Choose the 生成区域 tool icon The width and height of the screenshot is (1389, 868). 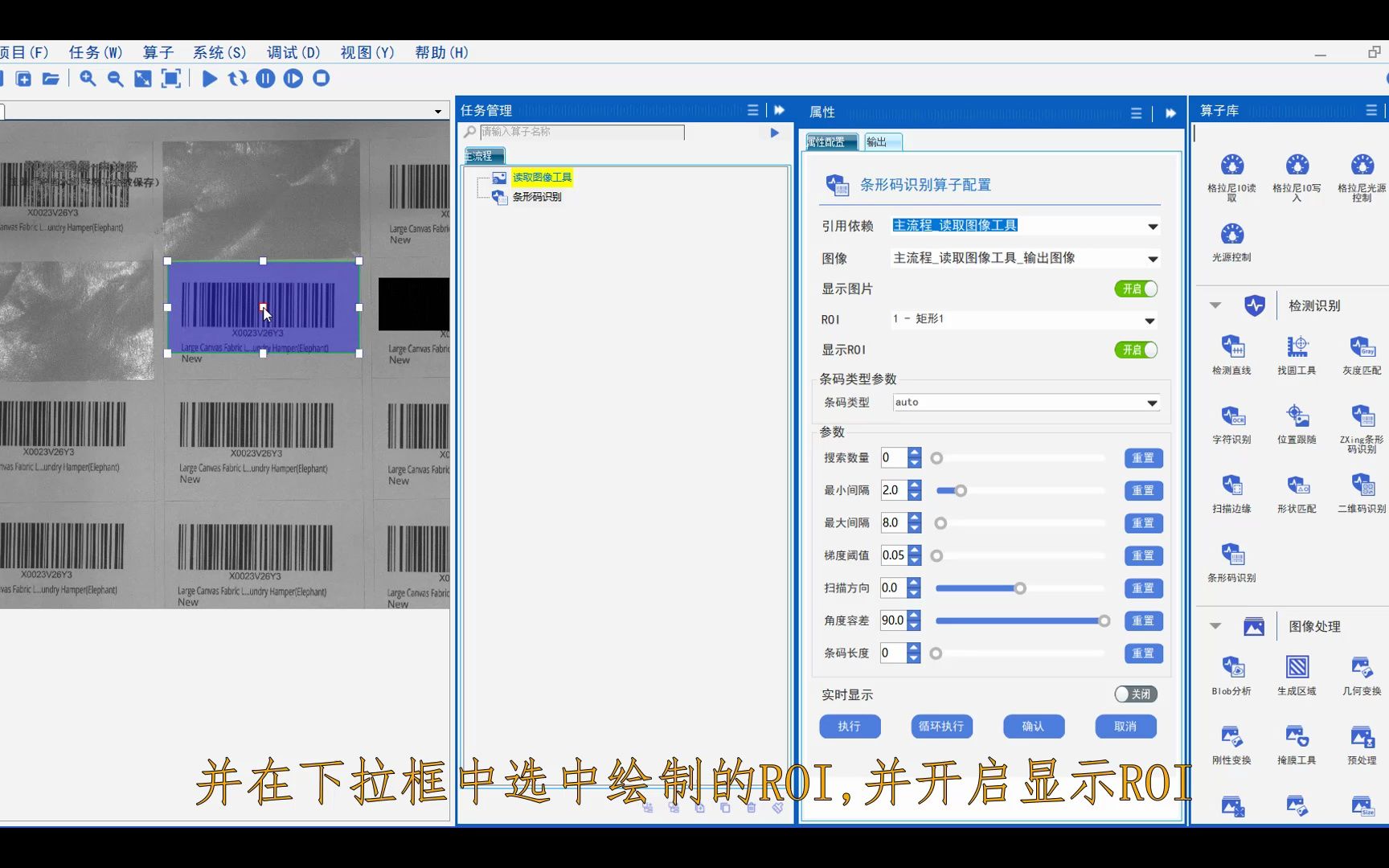[x=1297, y=667]
